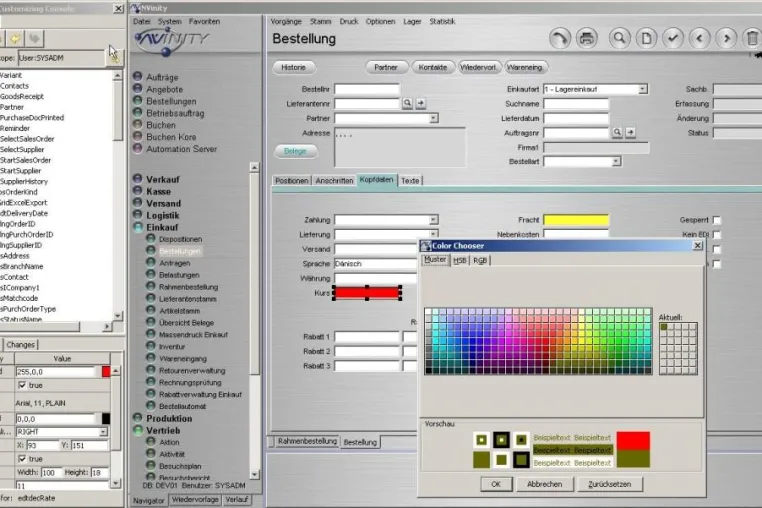Click the yellow Fracht input field

coord(576,220)
